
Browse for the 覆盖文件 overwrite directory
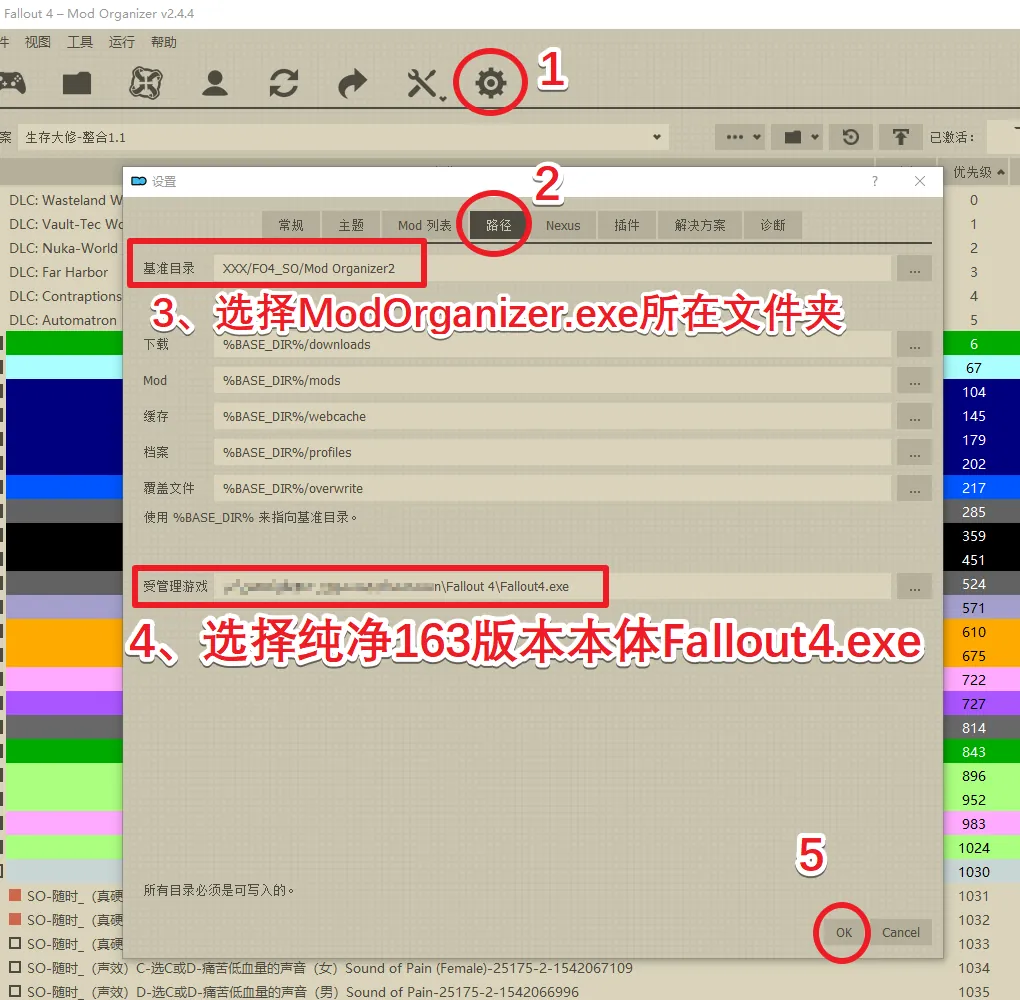click(x=914, y=489)
